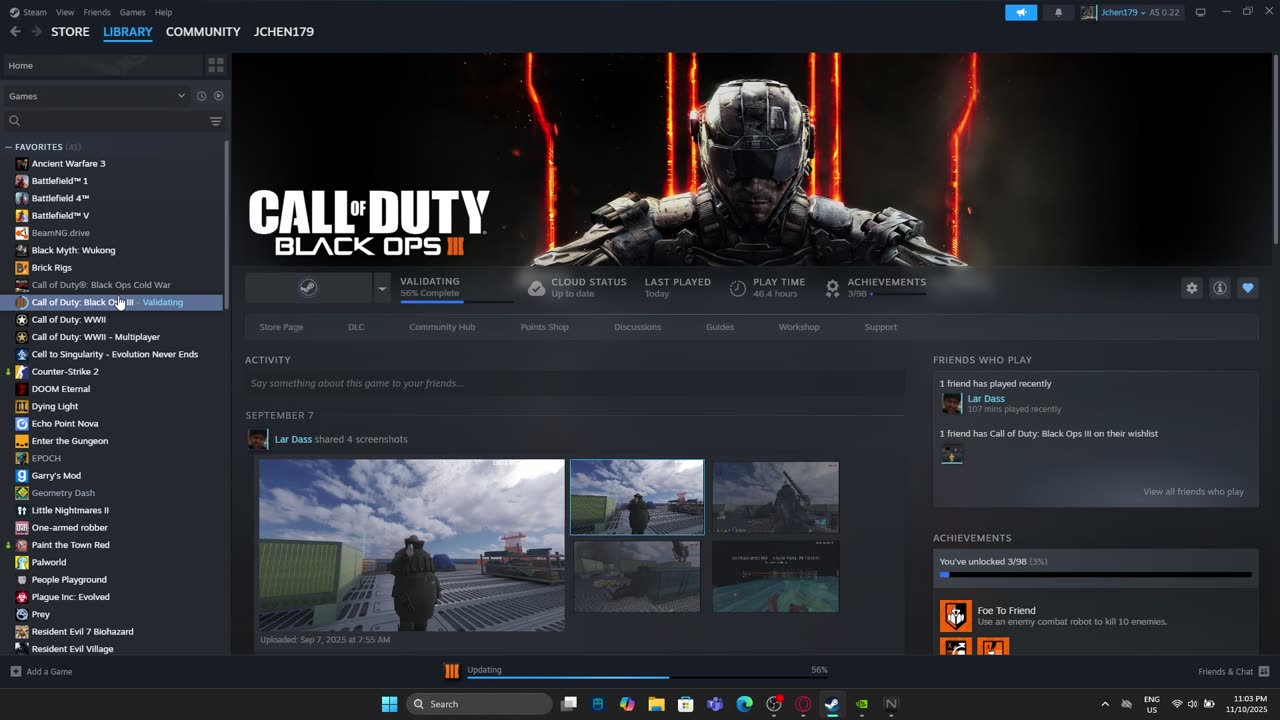
Task: Click View all friends who play
Action: (1193, 492)
